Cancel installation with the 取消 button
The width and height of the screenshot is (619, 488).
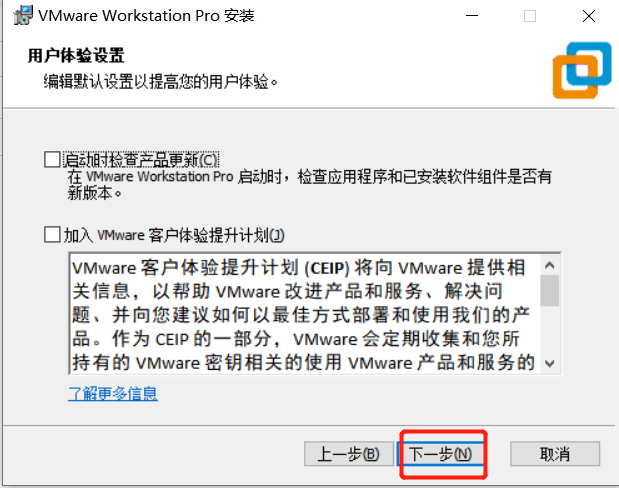click(x=555, y=454)
